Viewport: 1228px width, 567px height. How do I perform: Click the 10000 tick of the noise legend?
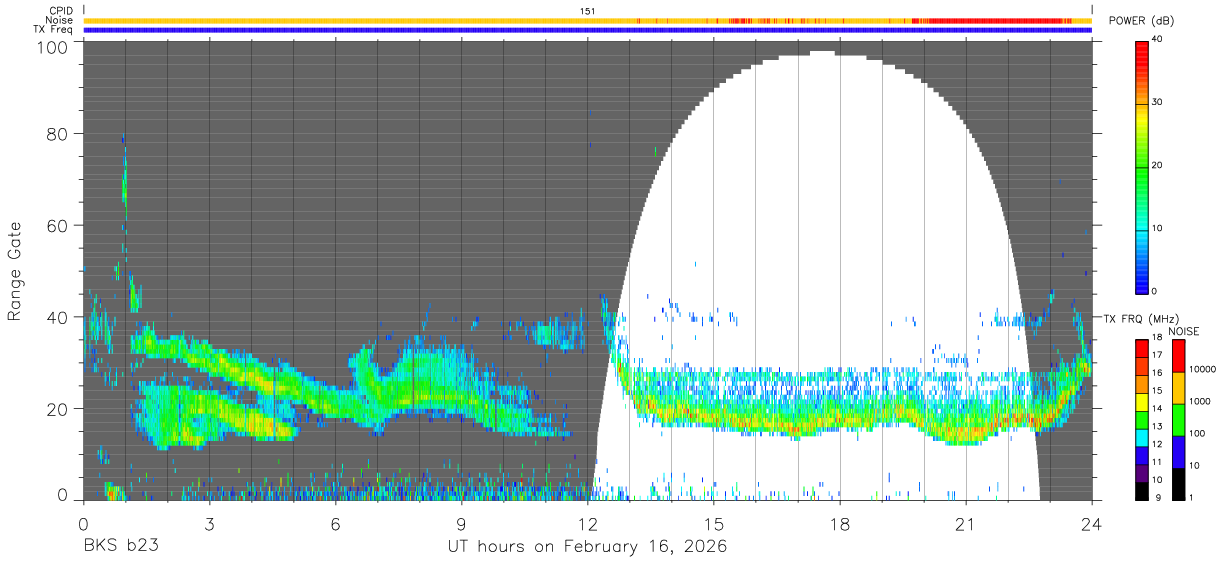coord(1204,369)
